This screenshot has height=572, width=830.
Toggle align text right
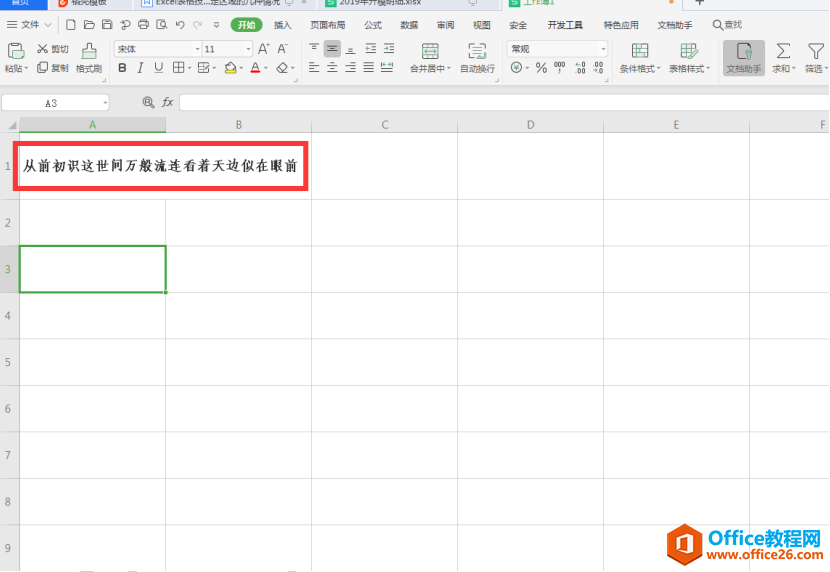point(350,67)
